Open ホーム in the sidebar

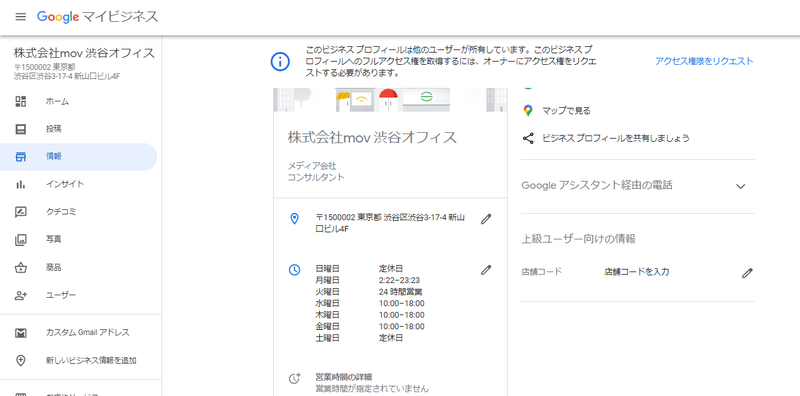point(78,101)
